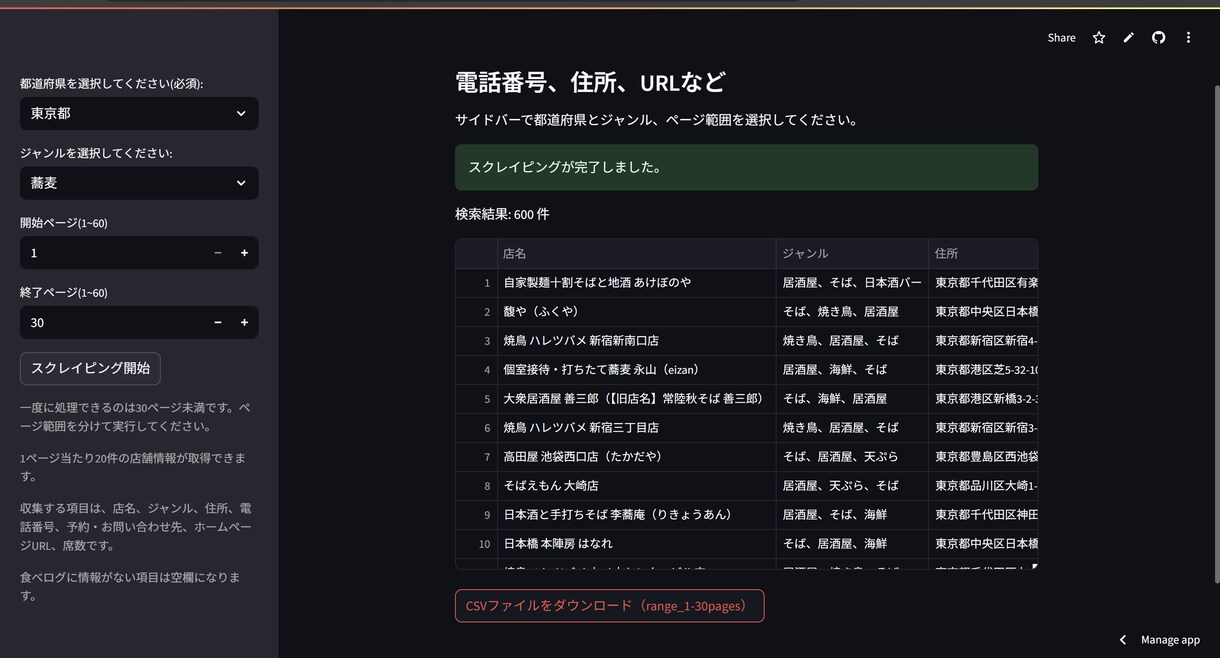
Task: Click the pencil edit icon
Action: (x=1129, y=38)
